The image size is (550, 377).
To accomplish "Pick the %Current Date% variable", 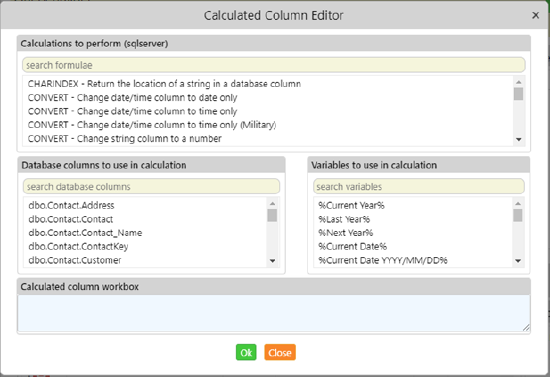I will point(352,247).
